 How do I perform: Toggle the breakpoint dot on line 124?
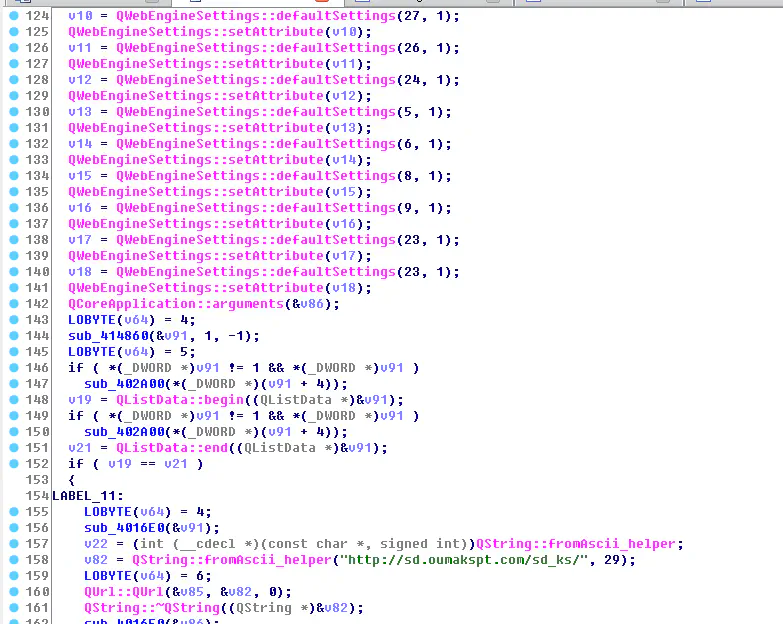point(13,16)
